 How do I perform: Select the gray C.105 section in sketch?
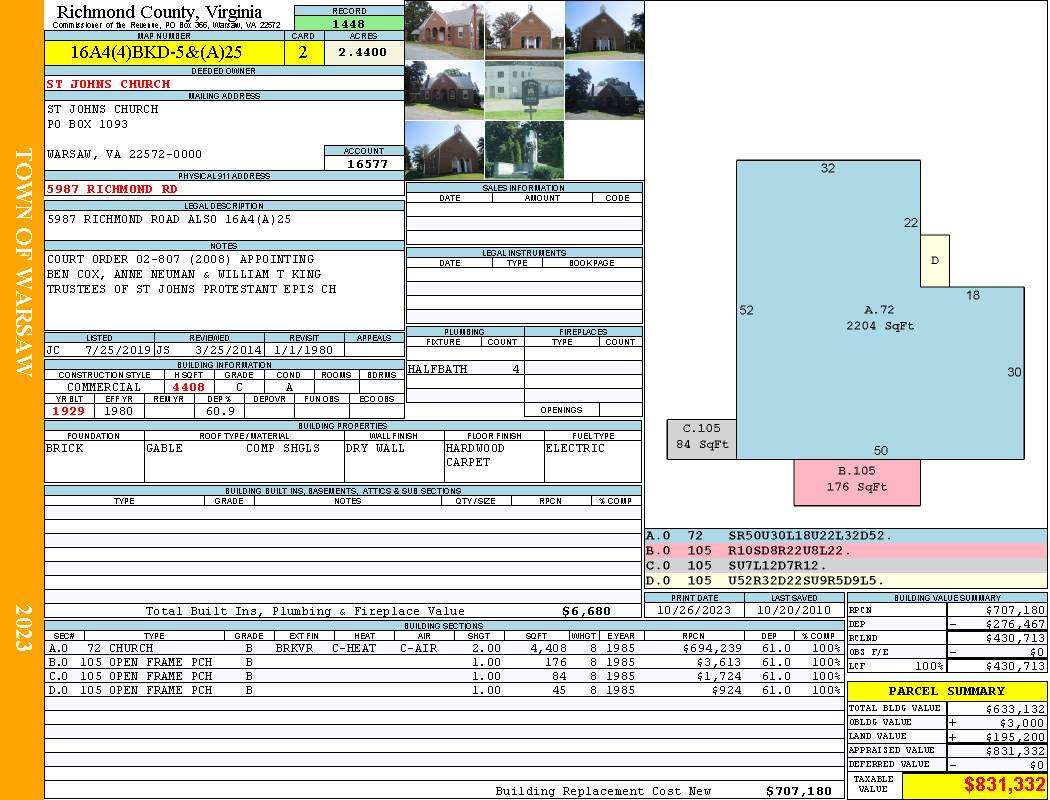(x=702, y=438)
